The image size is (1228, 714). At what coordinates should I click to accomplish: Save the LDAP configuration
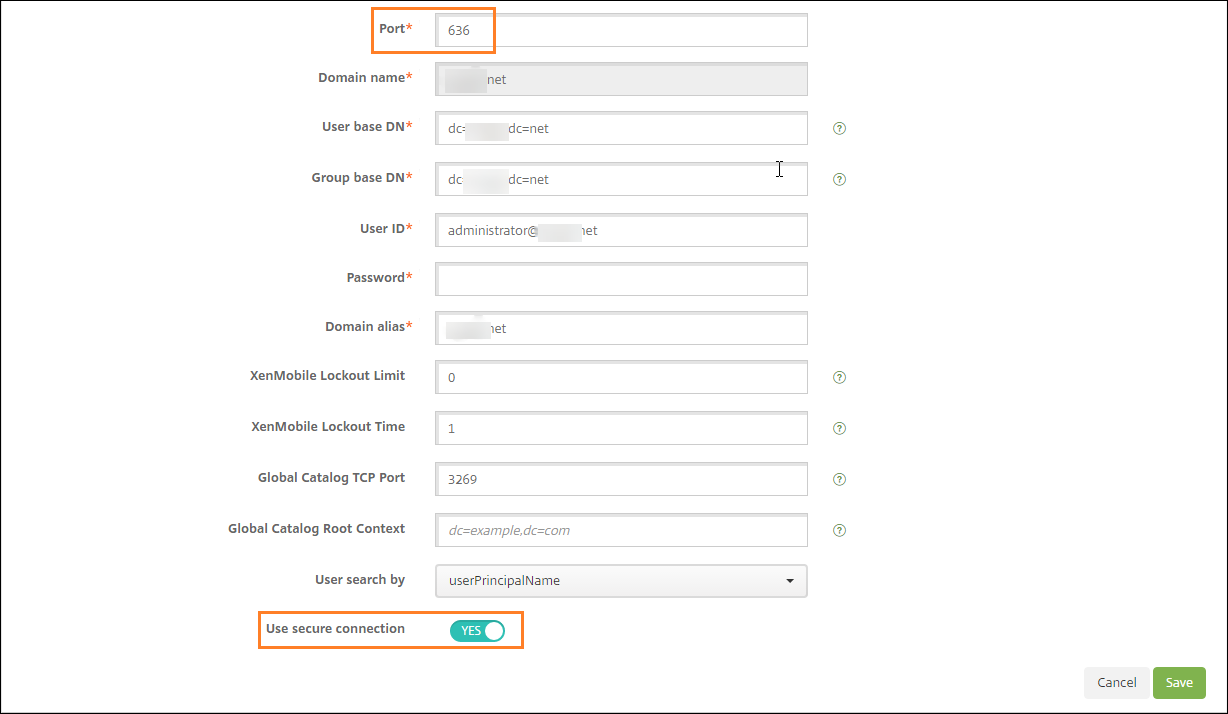pos(1179,683)
